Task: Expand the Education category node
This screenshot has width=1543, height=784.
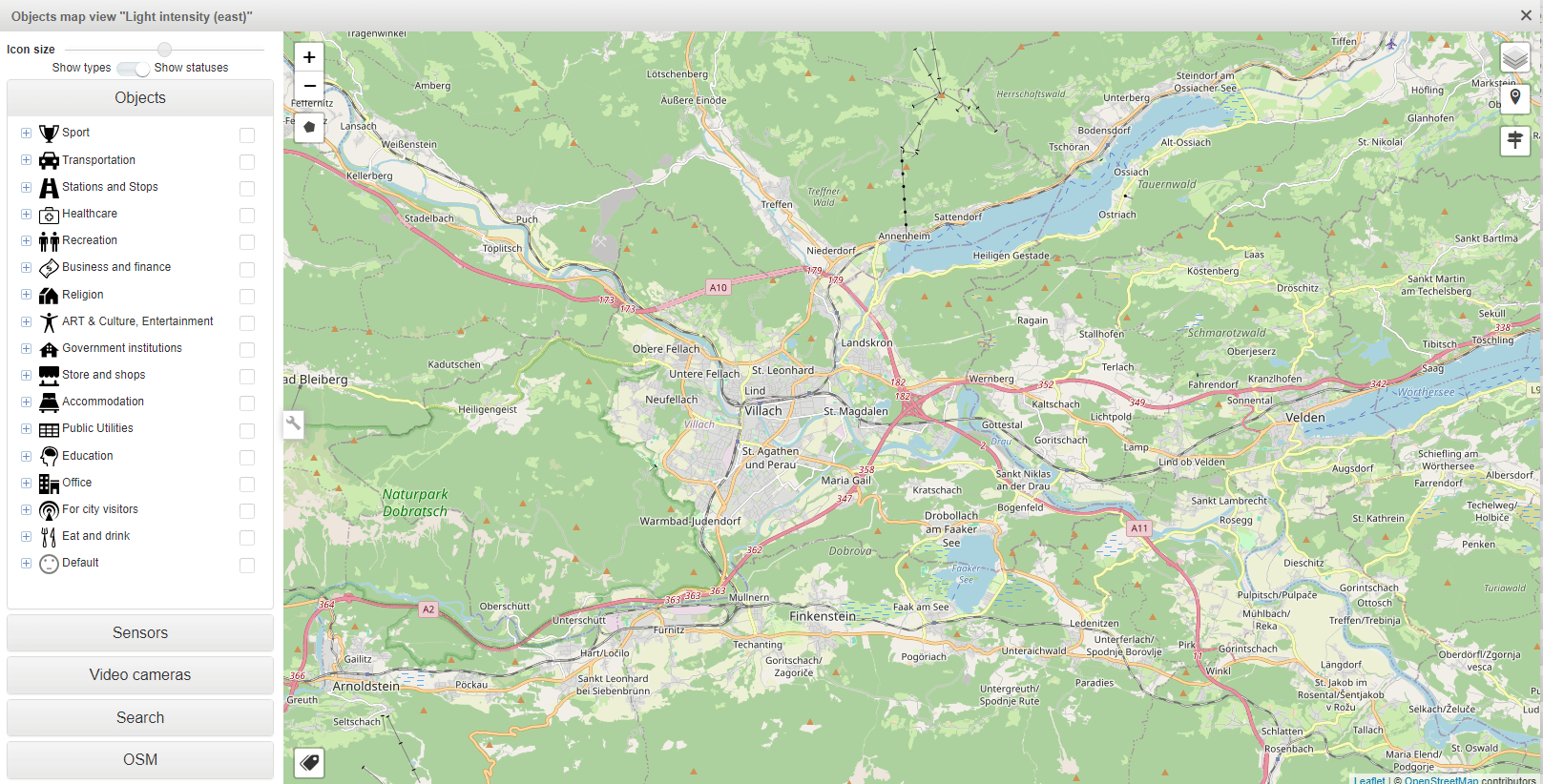Action: click(26, 456)
